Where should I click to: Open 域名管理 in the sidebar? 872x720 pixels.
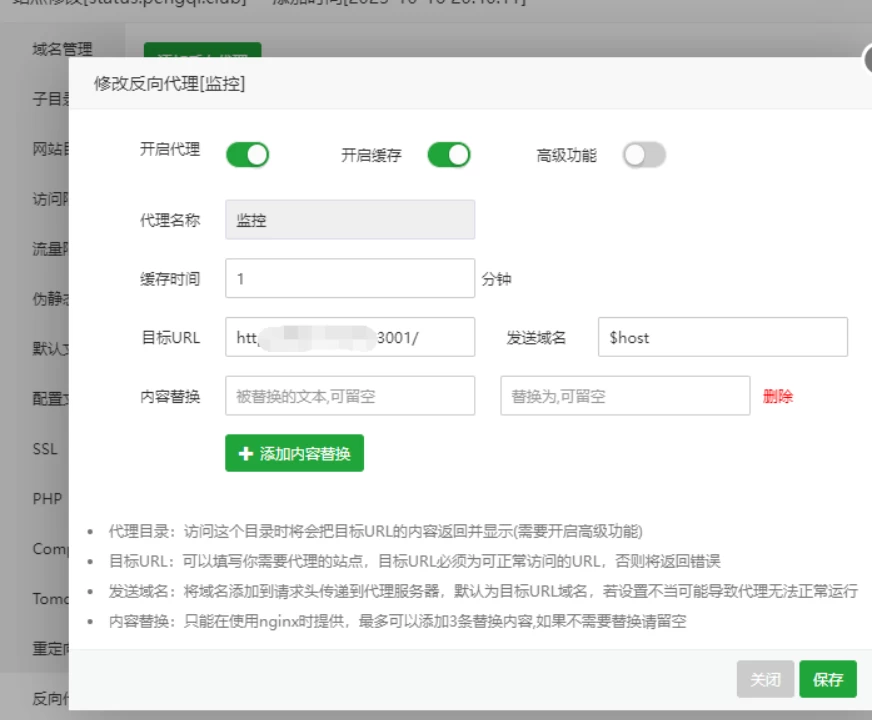(62, 49)
